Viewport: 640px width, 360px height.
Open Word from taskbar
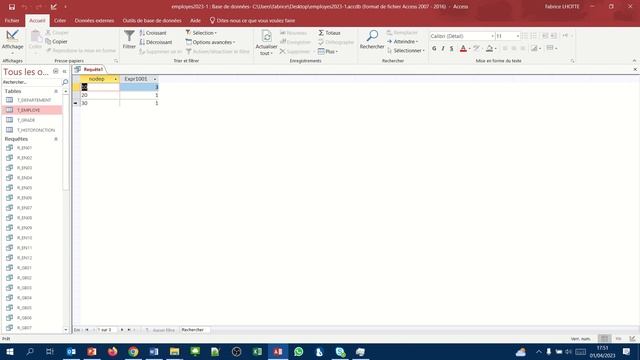point(154,352)
